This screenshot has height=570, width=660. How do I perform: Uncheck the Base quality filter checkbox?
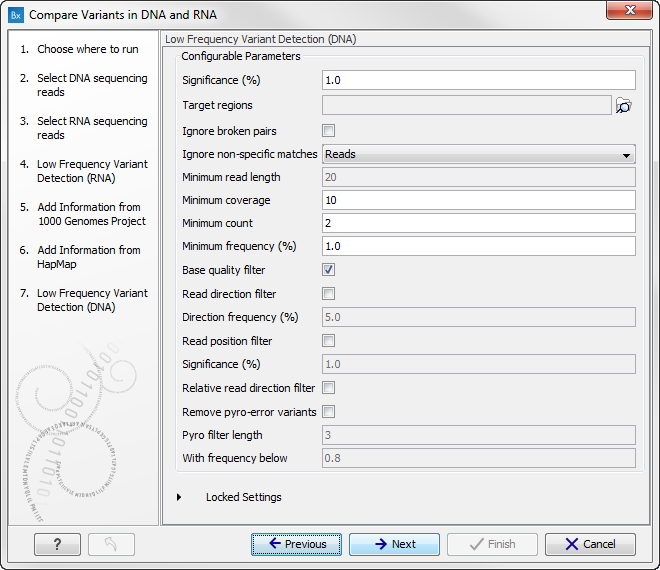click(x=328, y=269)
